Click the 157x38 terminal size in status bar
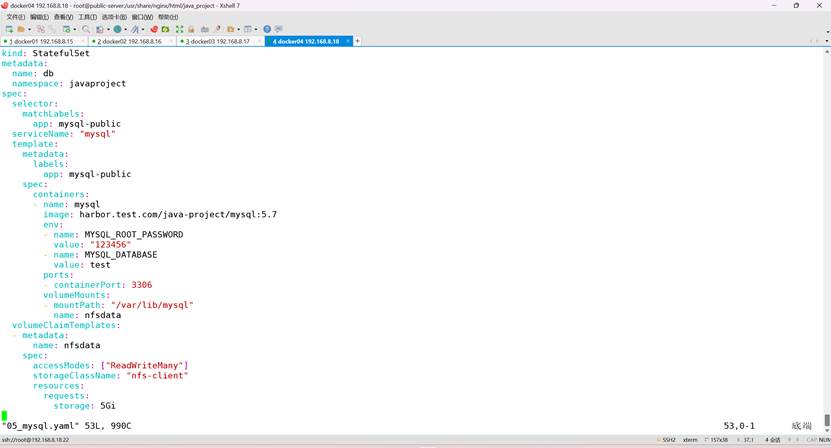Image resolution: width=831 pixels, height=448 pixels. [717, 440]
